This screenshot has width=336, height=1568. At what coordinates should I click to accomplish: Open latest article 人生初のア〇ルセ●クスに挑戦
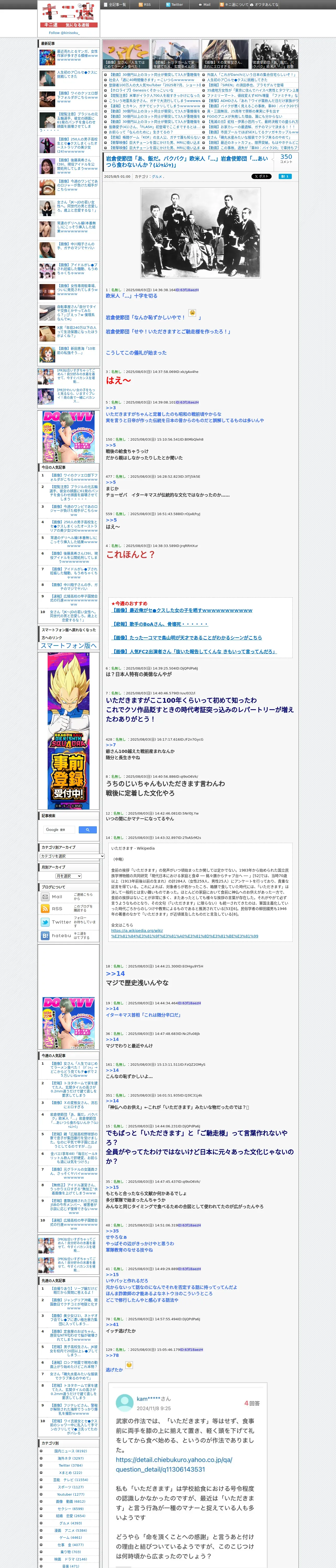click(77, 74)
